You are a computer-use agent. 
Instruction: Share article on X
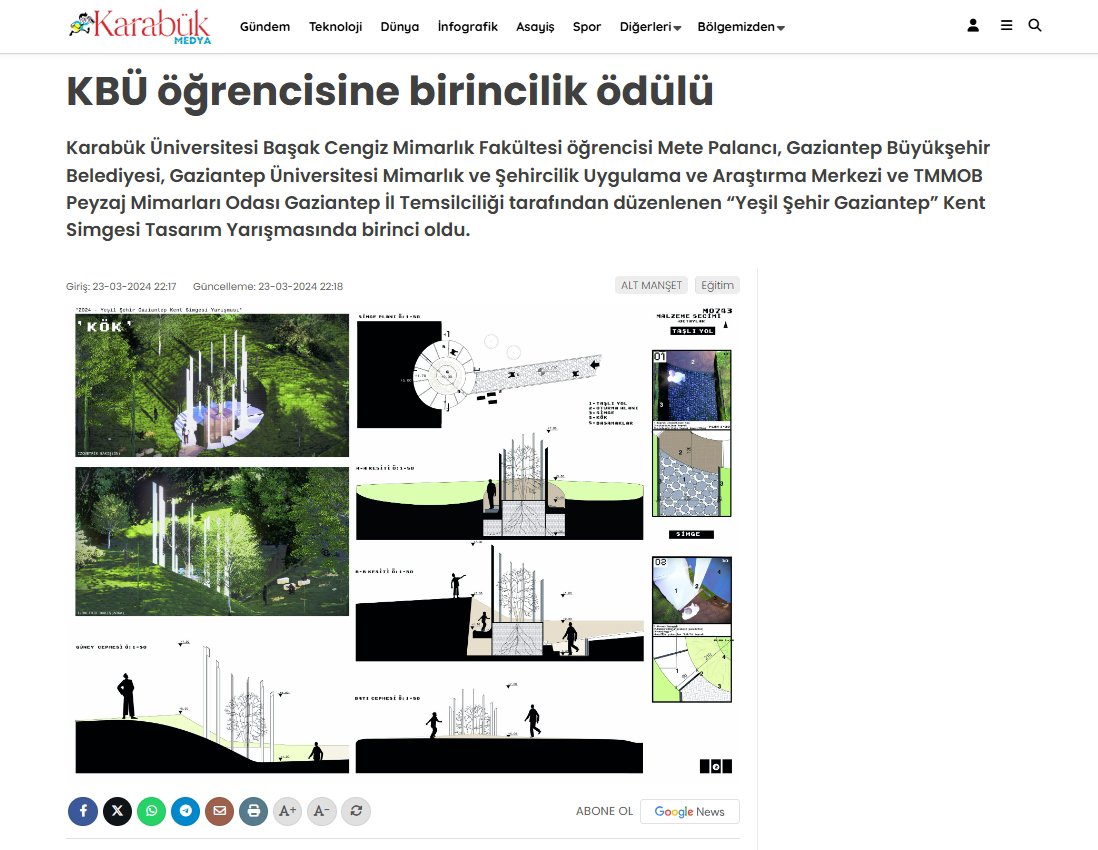(117, 811)
